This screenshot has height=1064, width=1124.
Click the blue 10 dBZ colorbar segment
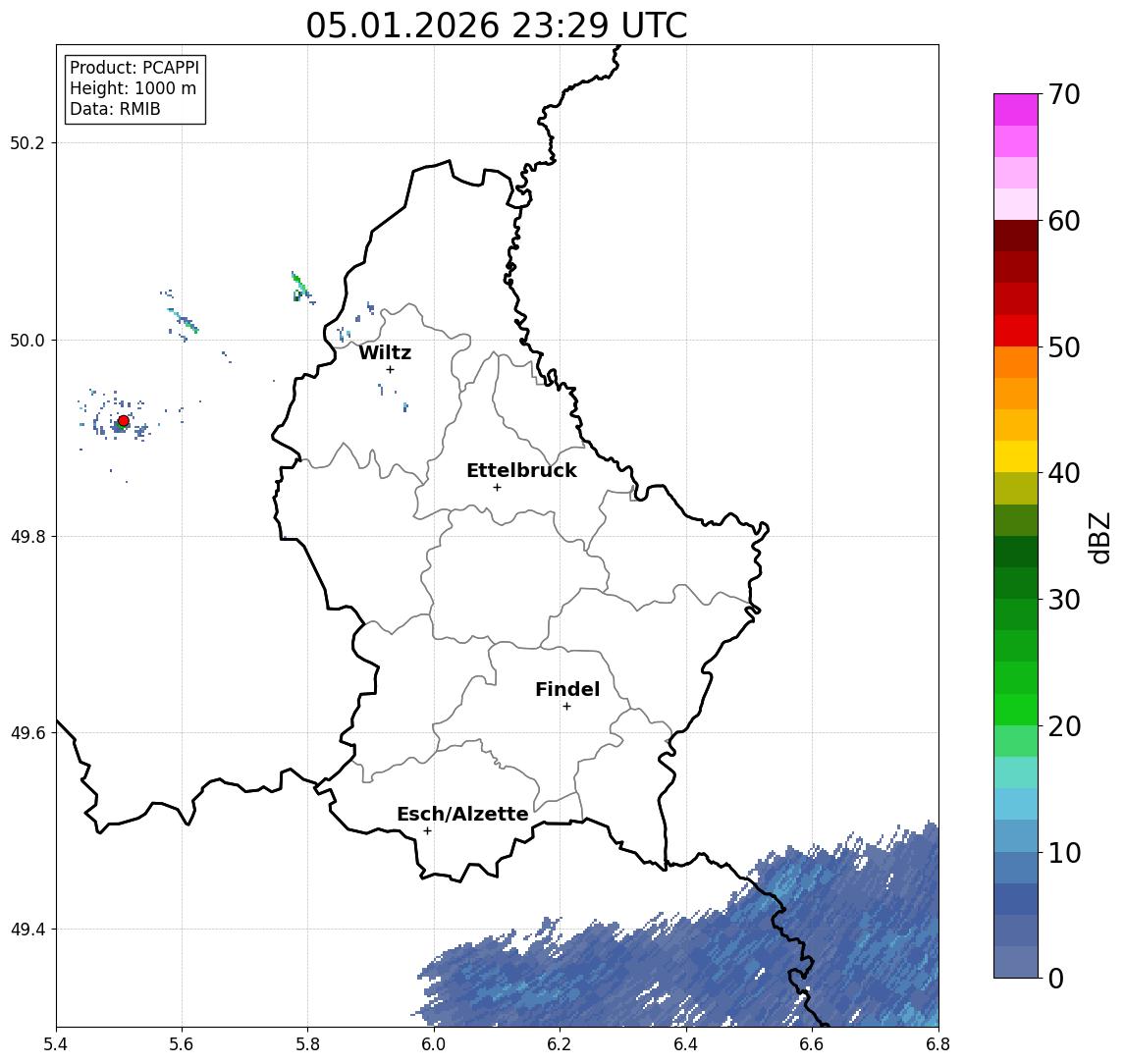[x=1016, y=836]
